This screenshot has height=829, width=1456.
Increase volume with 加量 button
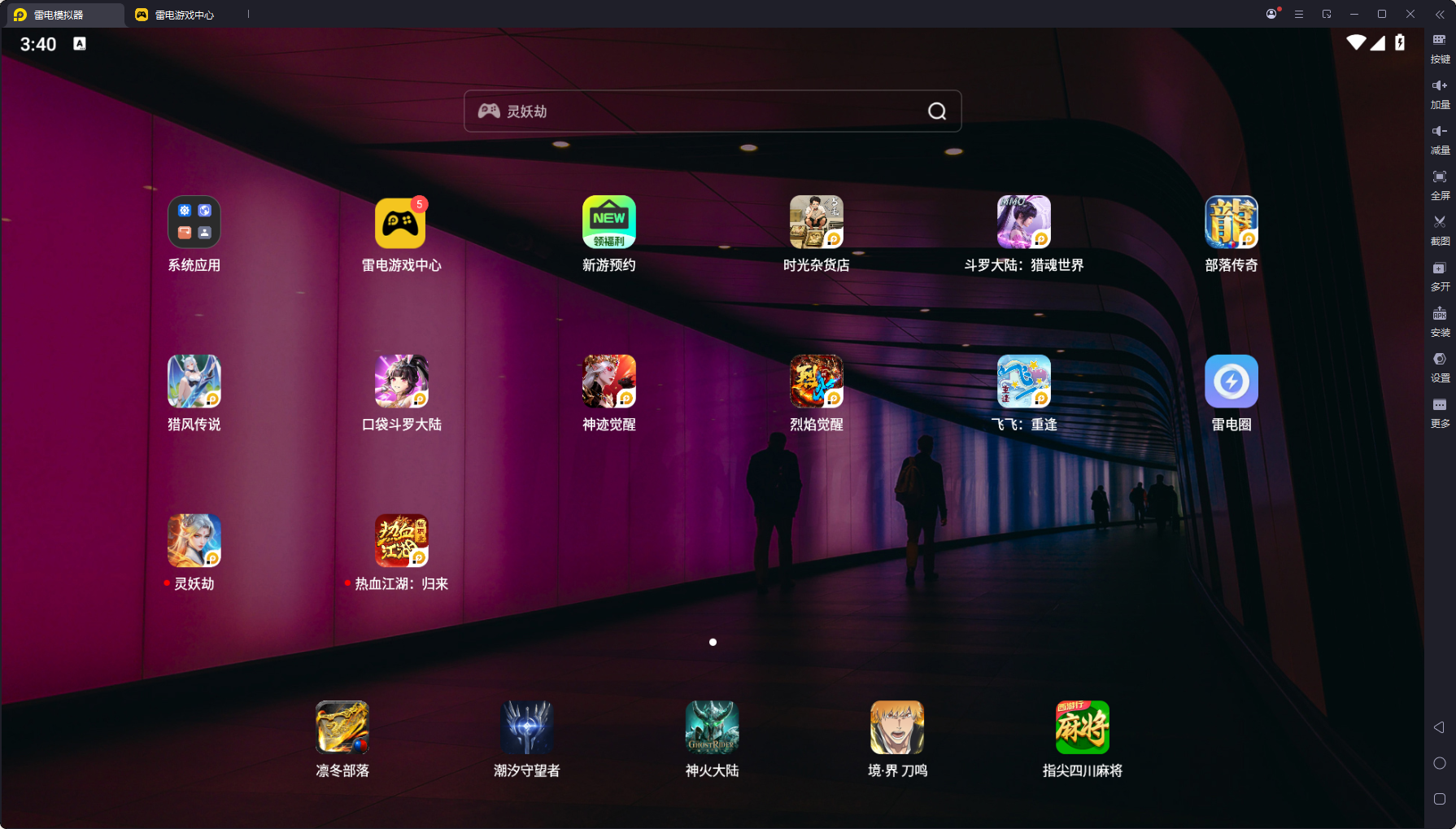pyautogui.click(x=1440, y=94)
